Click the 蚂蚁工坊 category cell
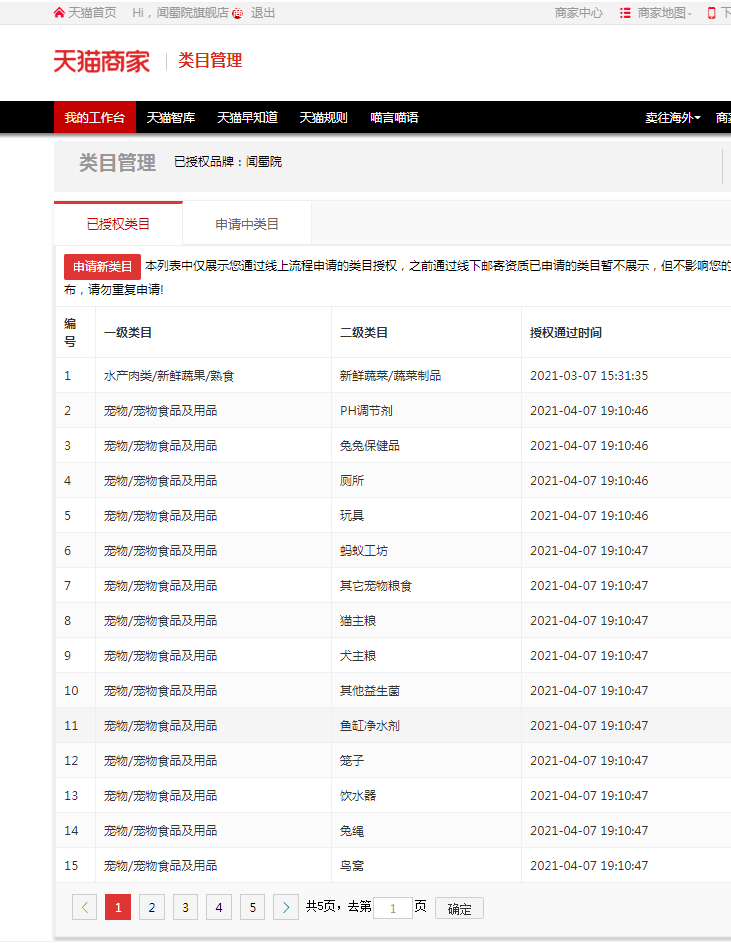The width and height of the screenshot is (731, 943). click(363, 550)
